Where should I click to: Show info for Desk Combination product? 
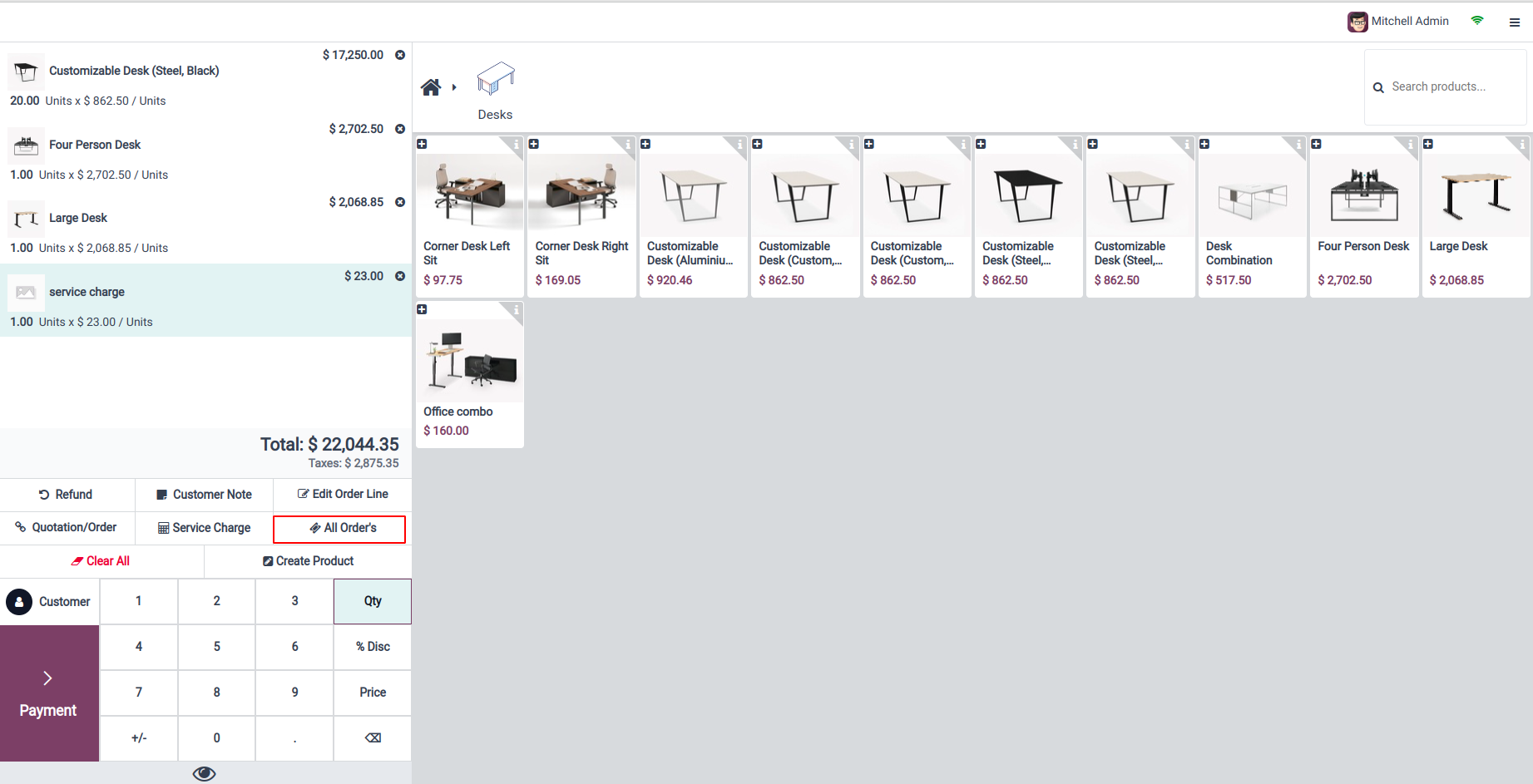(x=1298, y=145)
